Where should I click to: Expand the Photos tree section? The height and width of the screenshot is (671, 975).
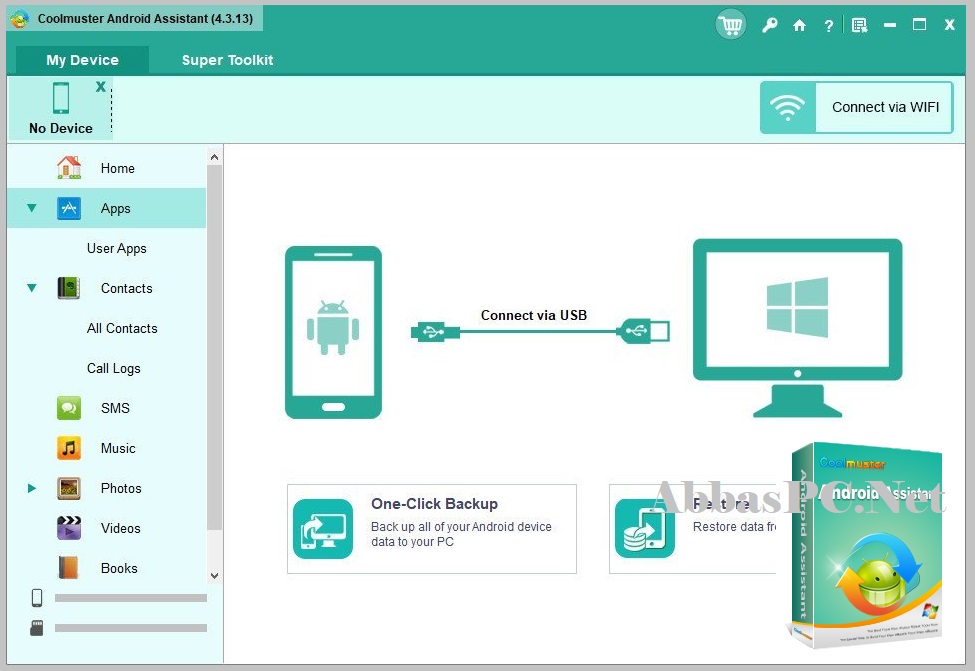point(32,488)
